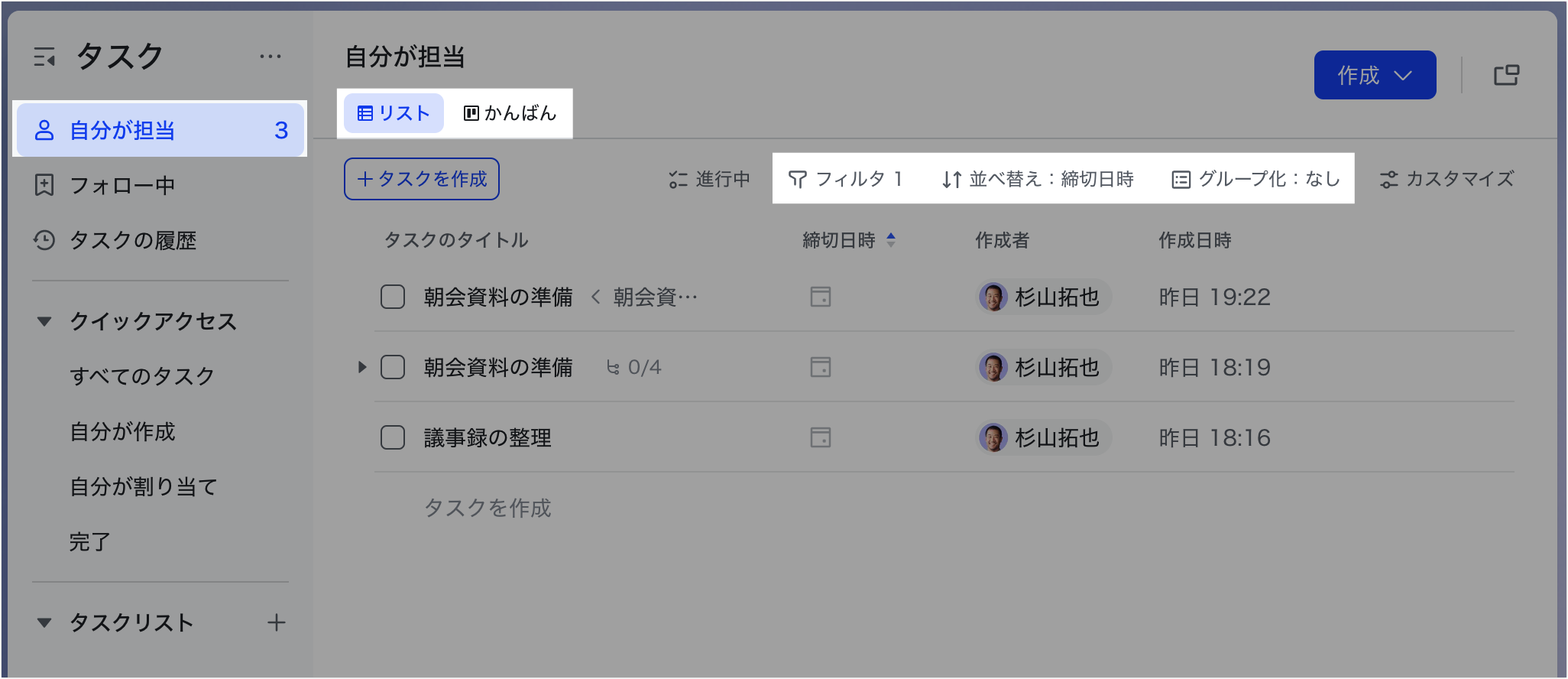
Task: Open the due date calendar for 議事録の整理
Action: 820,437
